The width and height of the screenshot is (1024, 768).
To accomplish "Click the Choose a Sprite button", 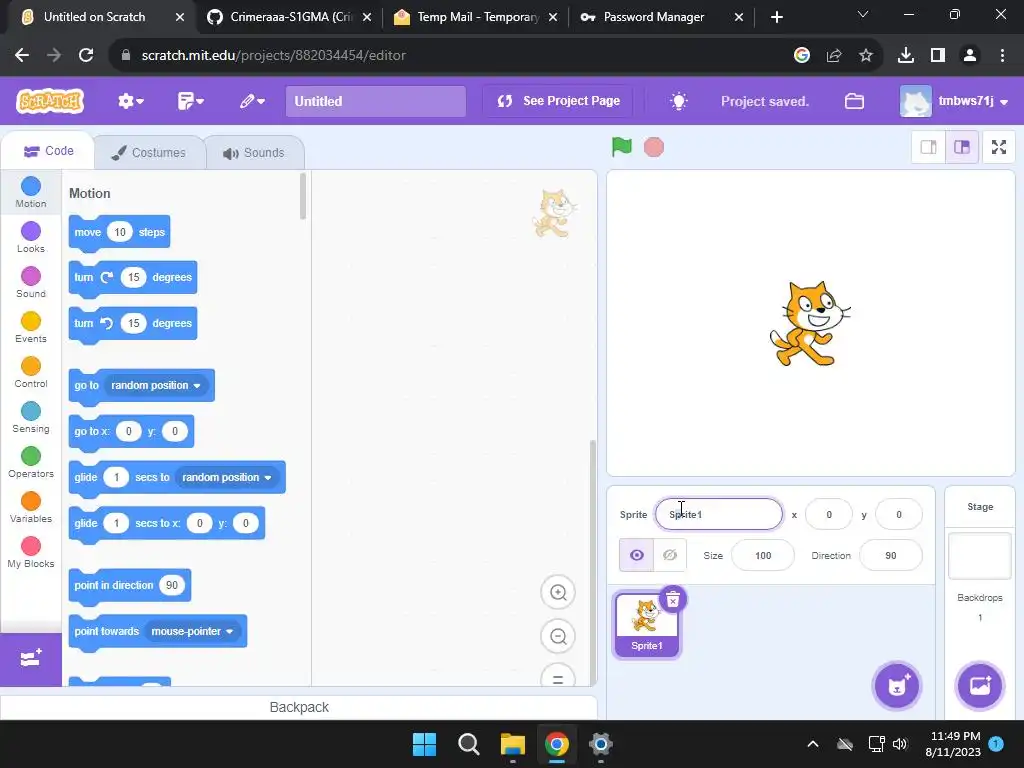I will pos(897,686).
